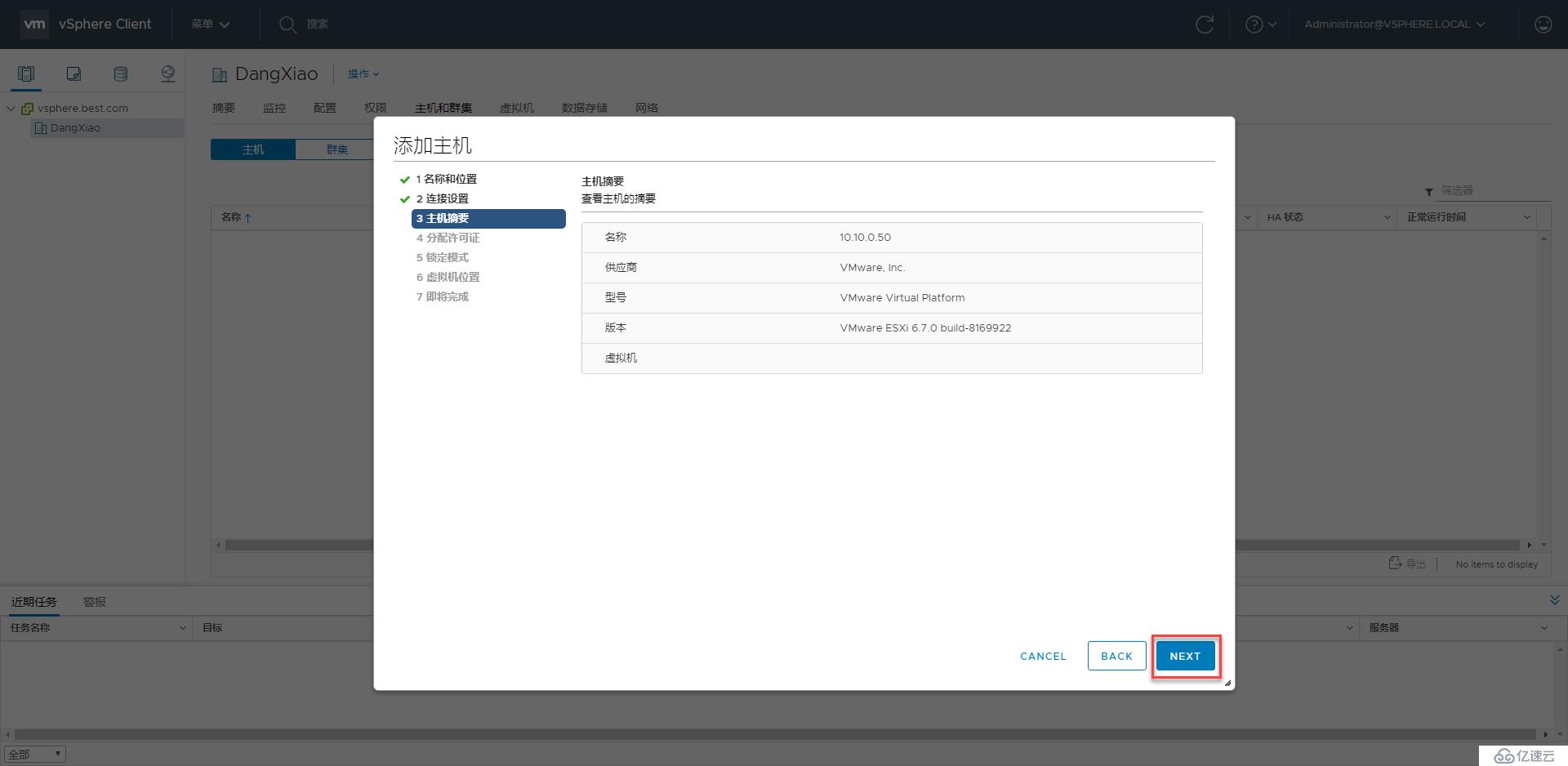Go to wizard step 1 名称和位置
This screenshot has width=1568, height=766.
446,179
